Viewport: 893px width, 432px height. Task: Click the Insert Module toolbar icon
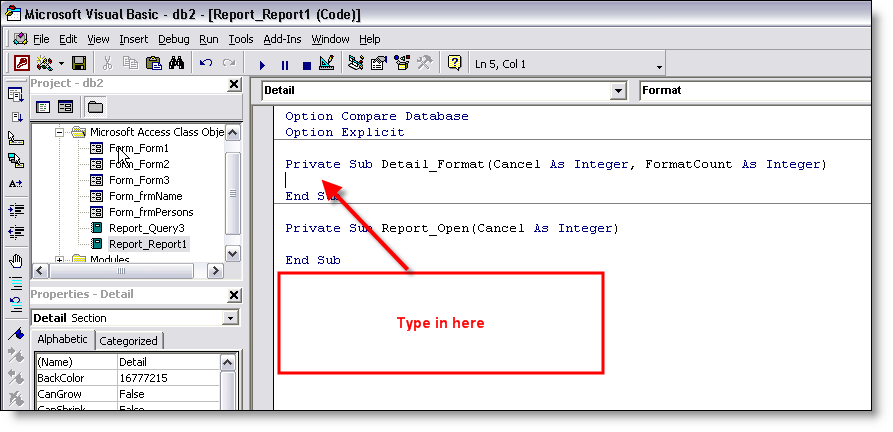pyautogui.click(x=44, y=63)
